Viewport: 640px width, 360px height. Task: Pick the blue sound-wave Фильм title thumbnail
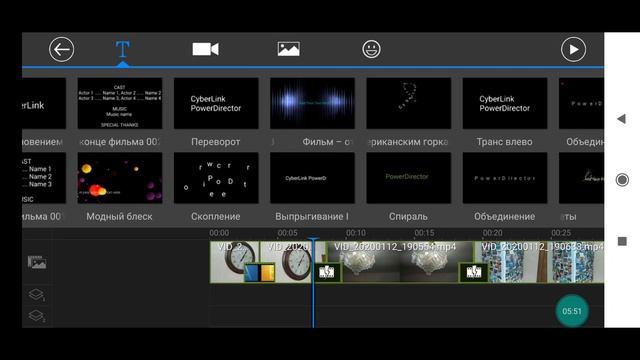312,103
